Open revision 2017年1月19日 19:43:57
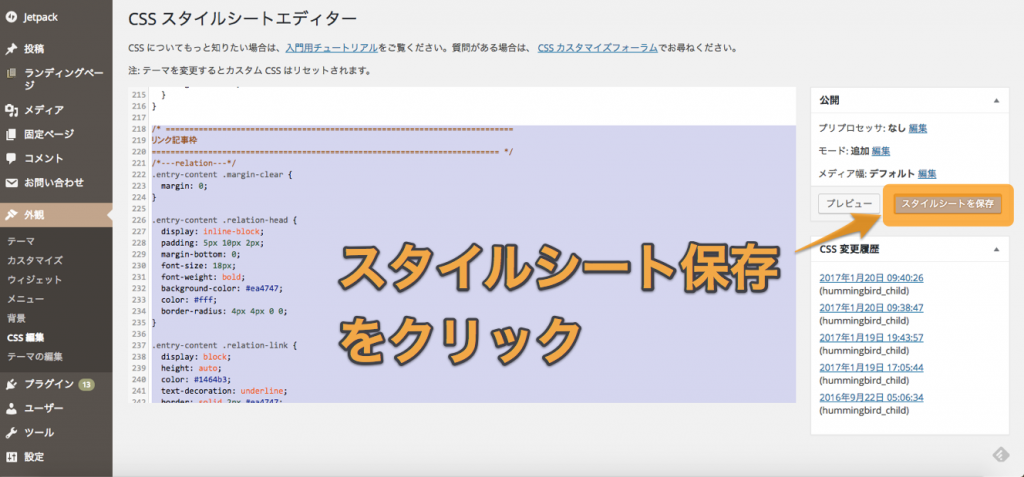This screenshot has height=477, width=1024. (871, 338)
